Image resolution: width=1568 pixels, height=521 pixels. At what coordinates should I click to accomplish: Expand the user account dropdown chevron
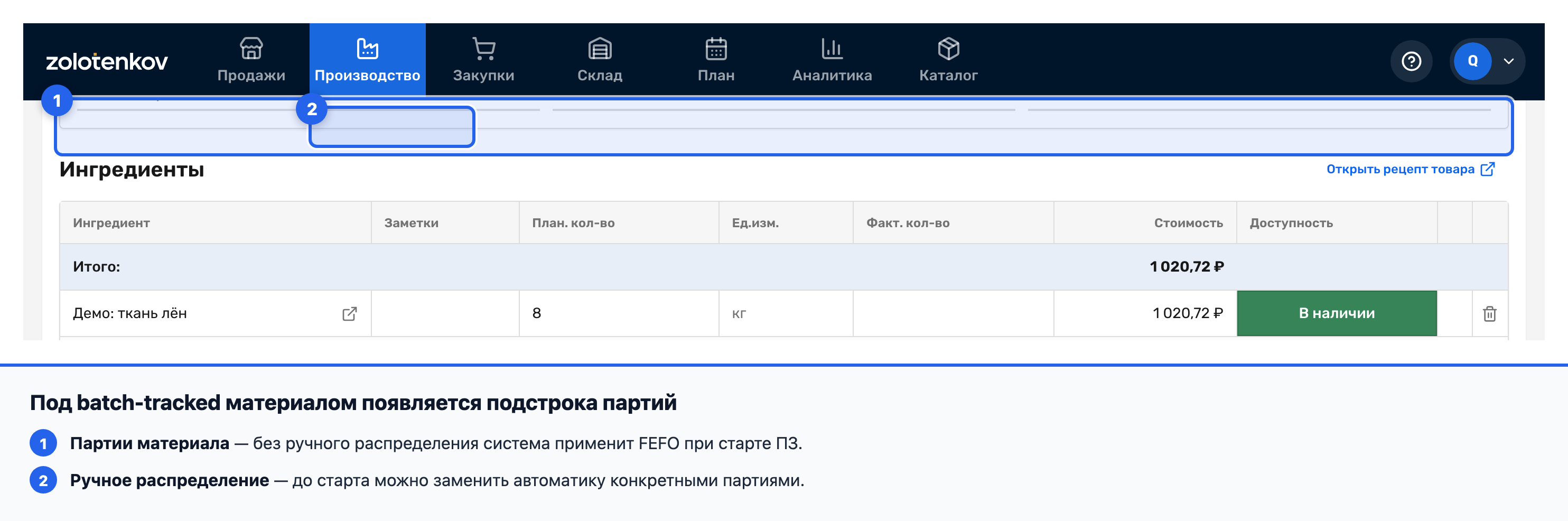1508,61
